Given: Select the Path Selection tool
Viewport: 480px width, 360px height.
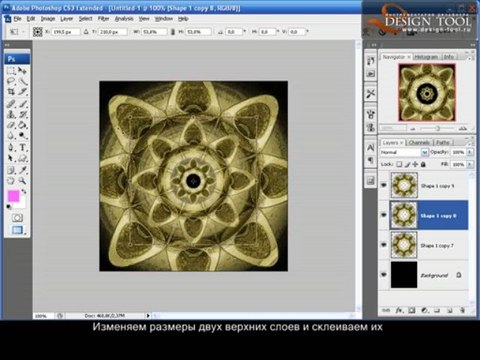Looking at the screenshot, I should pyautogui.click(x=11, y=158).
